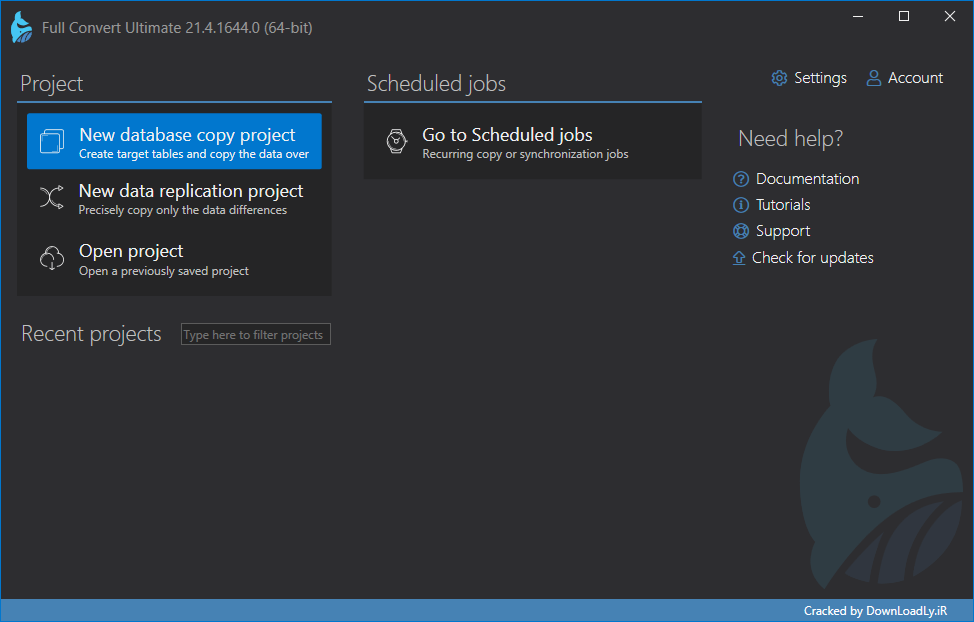Click the Tutorials info icon
This screenshot has width=974, height=622.
[741, 205]
